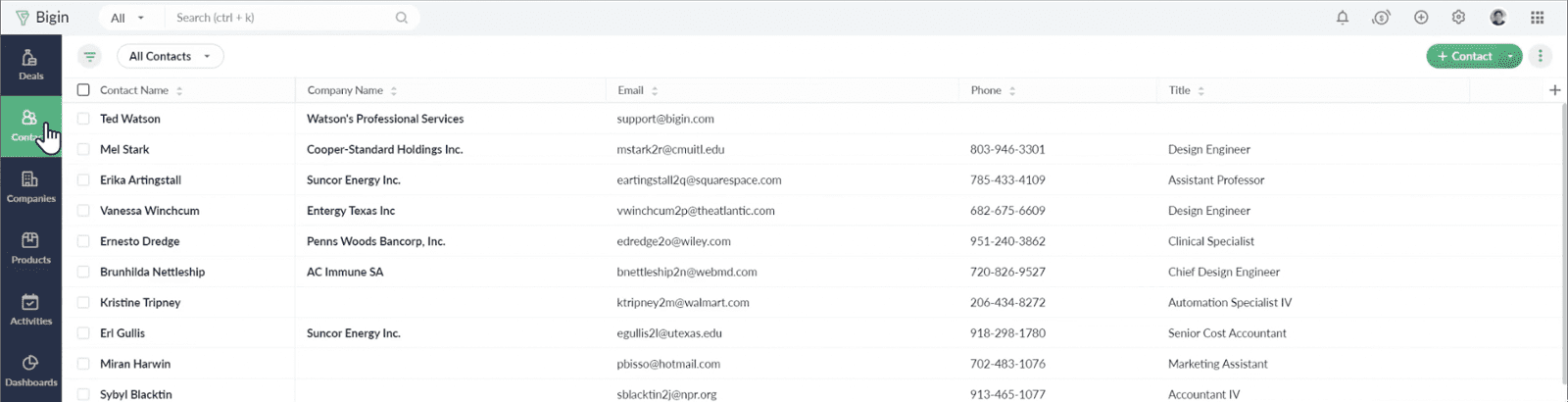Open the more options kebab menu
Viewport: 1568px width, 402px height.
[x=1541, y=56]
